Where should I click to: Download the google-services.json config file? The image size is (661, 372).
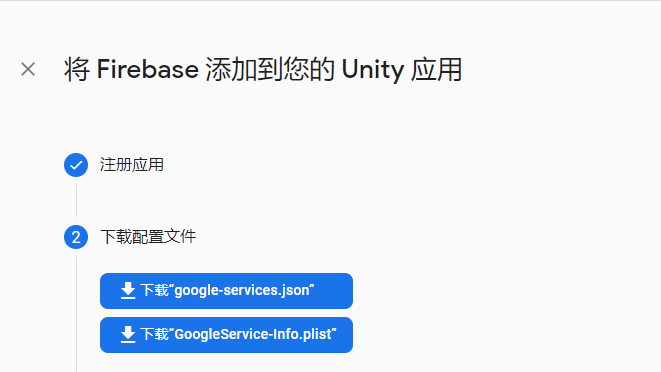pyautogui.click(x=226, y=291)
